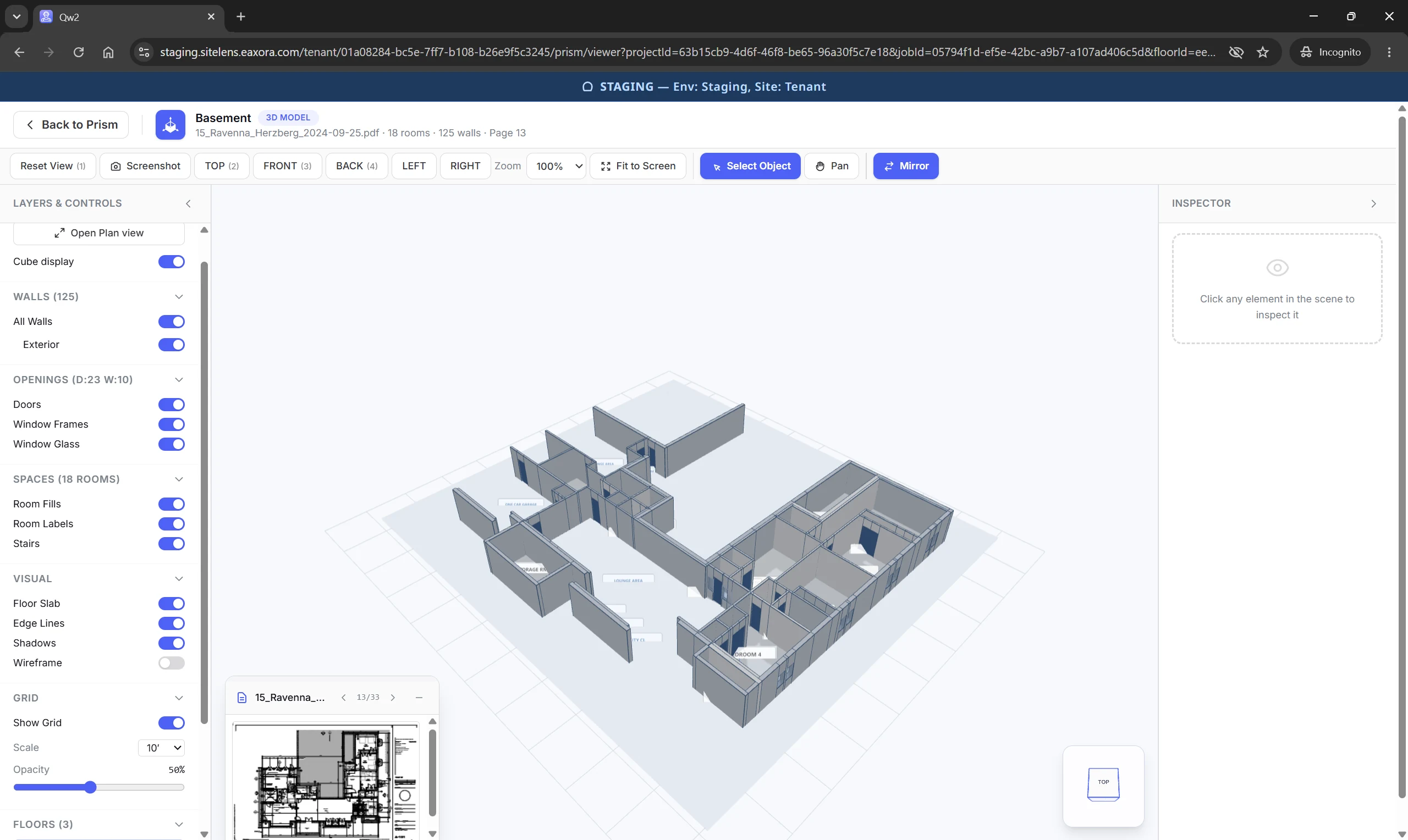Image resolution: width=1408 pixels, height=840 pixels.
Task: Choose the Select Object cursor tool
Action: pos(750,166)
